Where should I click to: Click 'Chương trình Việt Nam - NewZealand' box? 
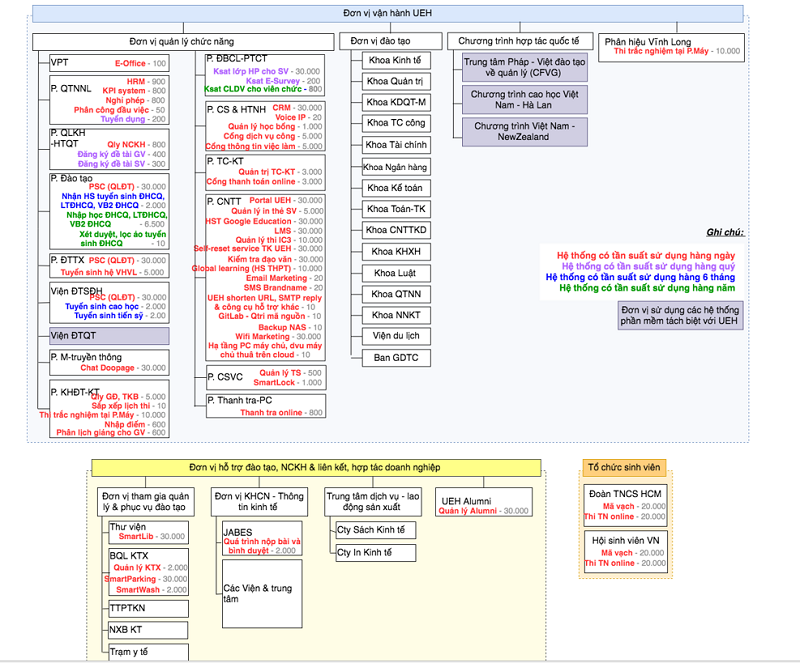tap(524, 132)
